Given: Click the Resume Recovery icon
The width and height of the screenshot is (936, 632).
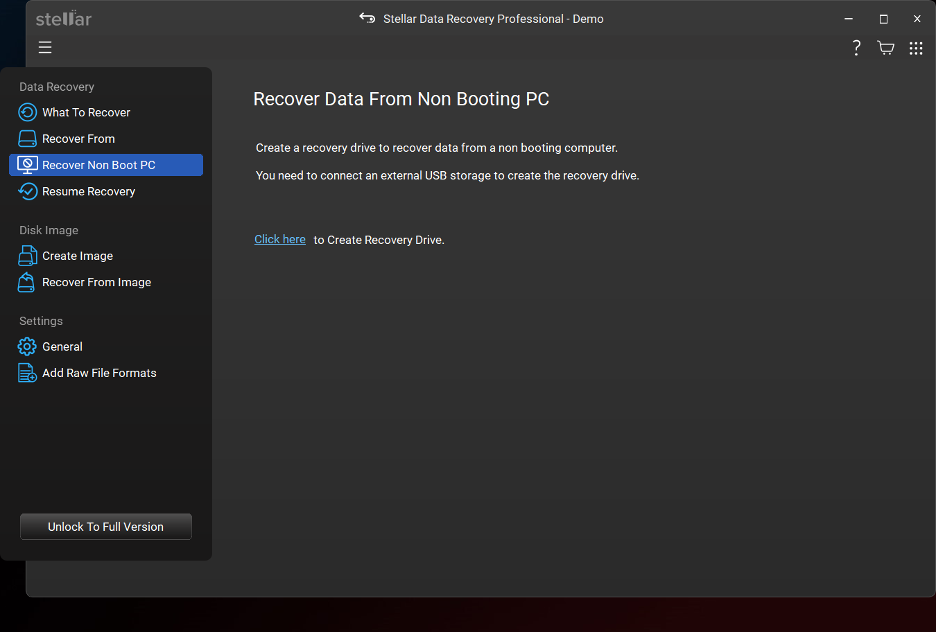Looking at the screenshot, I should coord(27,191).
